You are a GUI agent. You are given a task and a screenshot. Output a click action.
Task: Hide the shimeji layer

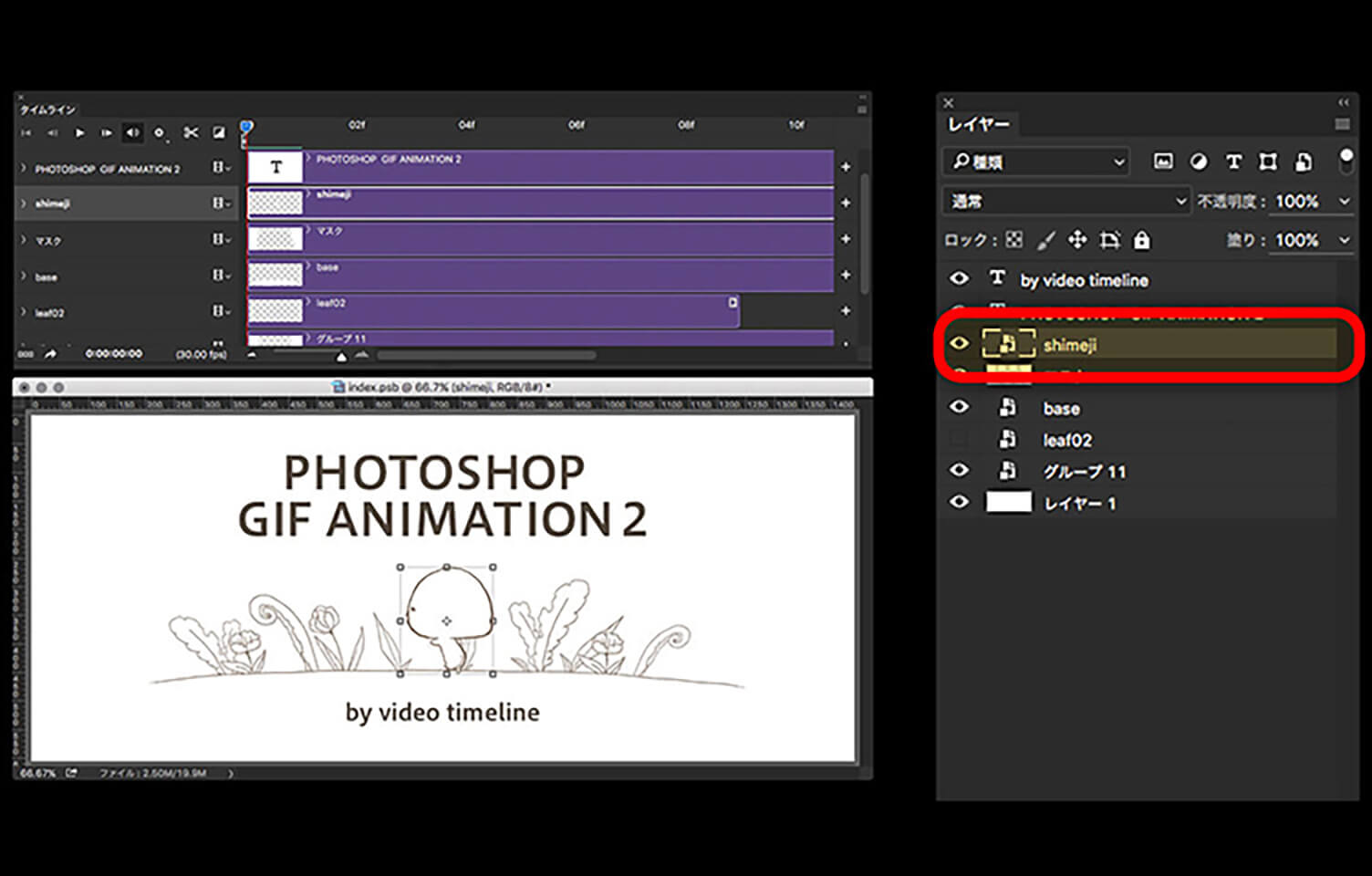tap(959, 344)
